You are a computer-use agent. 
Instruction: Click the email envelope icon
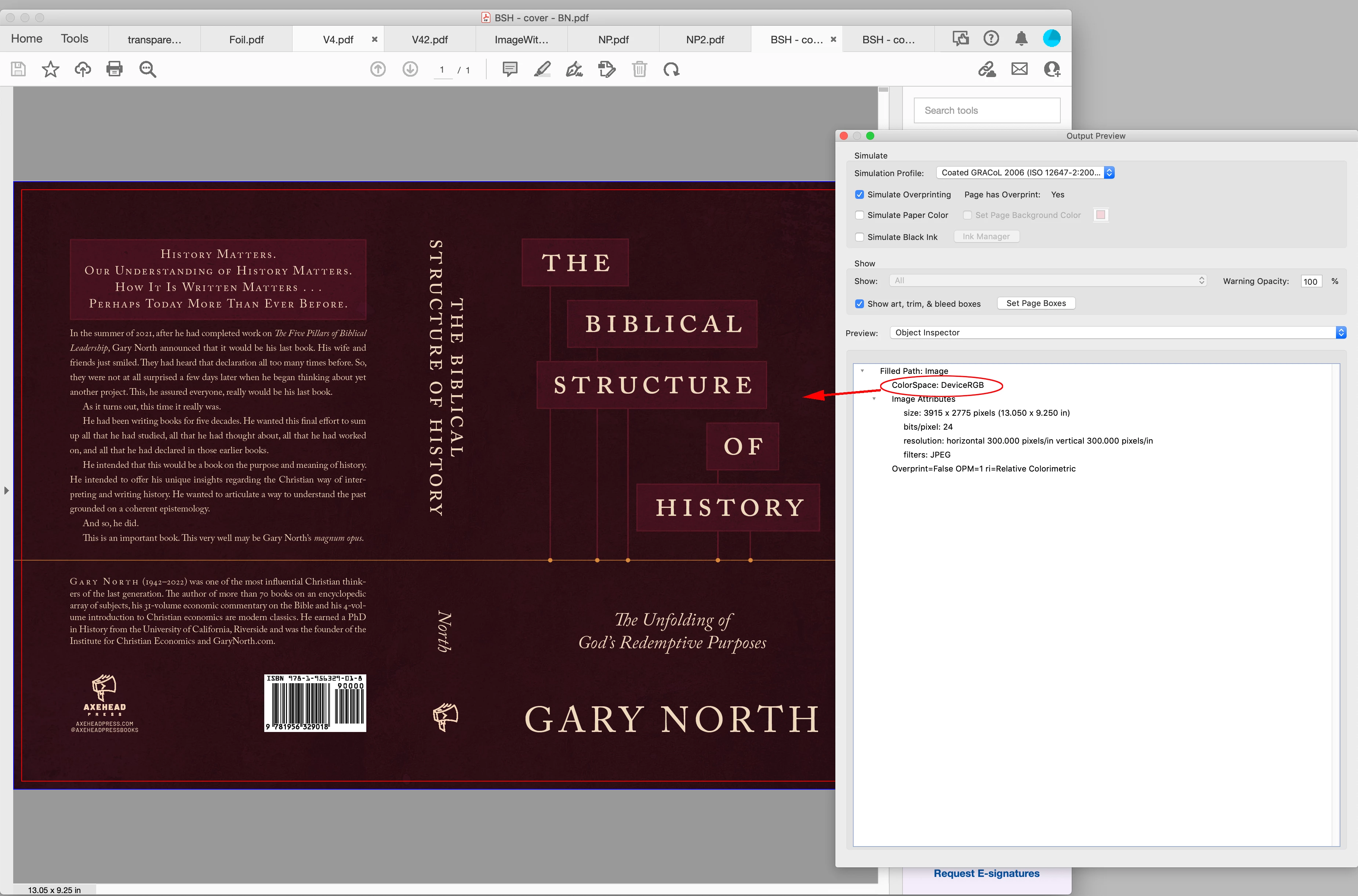click(x=1019, y=69)
